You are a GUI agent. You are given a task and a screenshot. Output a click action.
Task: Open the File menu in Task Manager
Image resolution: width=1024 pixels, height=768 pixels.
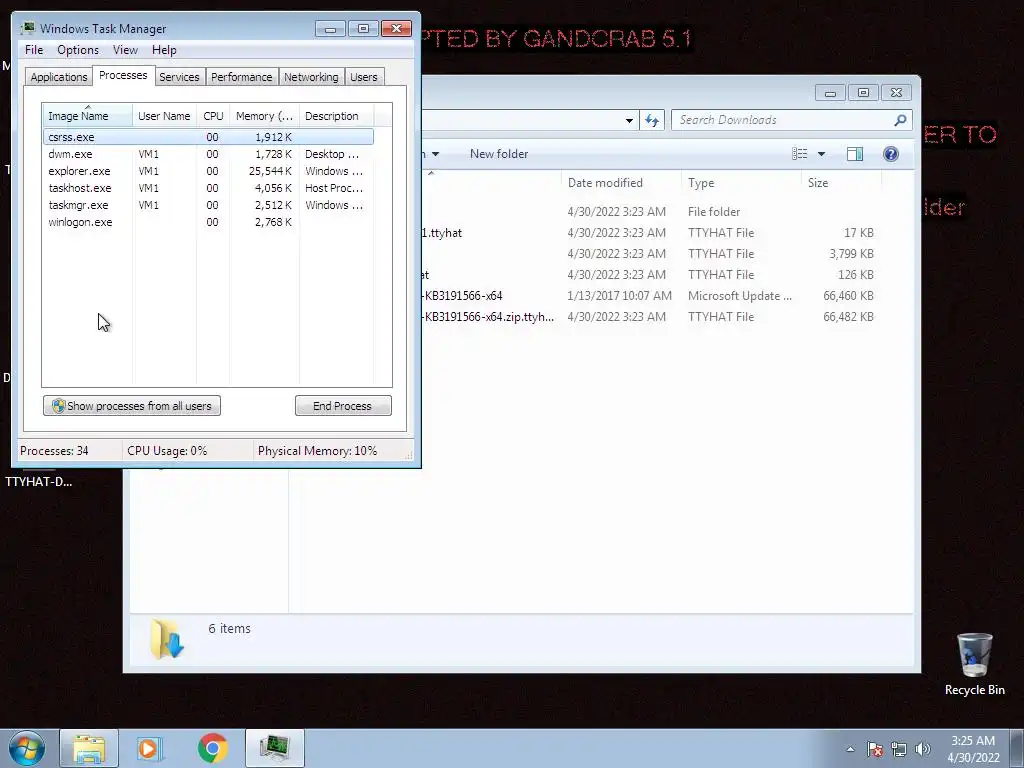(34, 50)
